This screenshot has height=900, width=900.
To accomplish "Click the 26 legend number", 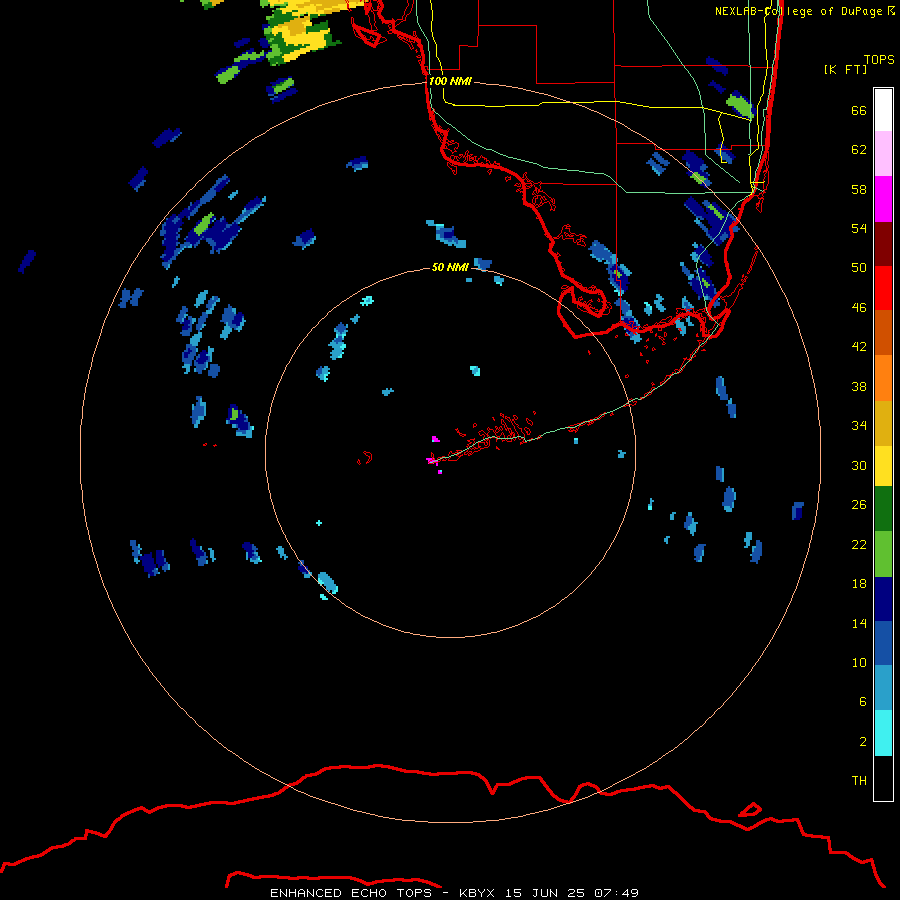I will click(859, 505).
